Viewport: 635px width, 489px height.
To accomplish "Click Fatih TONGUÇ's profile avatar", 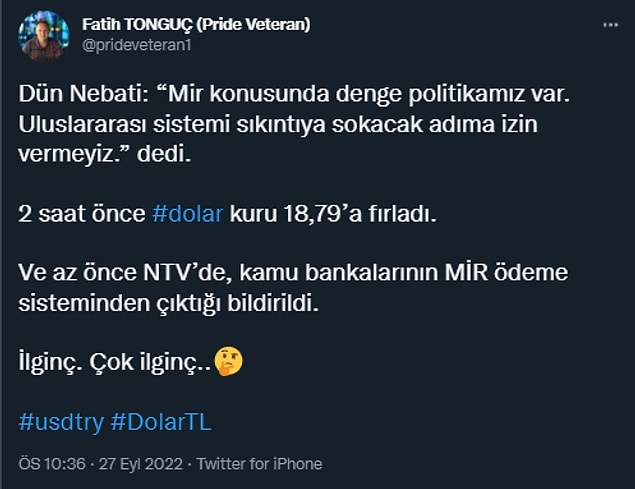I will [42, 36].
